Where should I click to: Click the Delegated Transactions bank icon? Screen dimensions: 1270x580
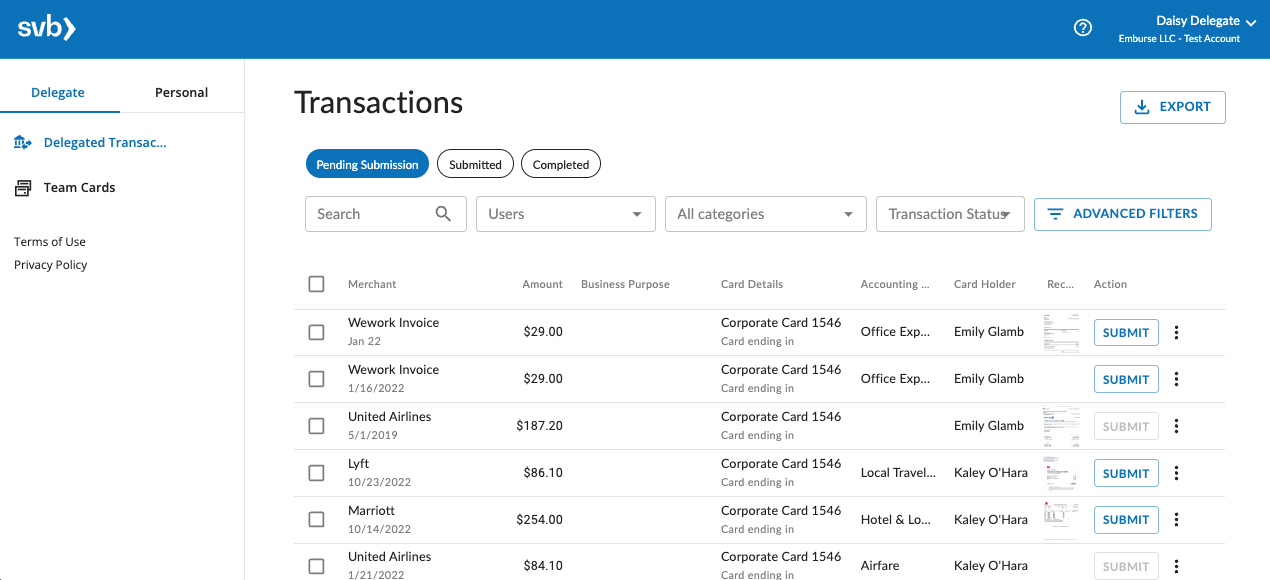[23, 143]
